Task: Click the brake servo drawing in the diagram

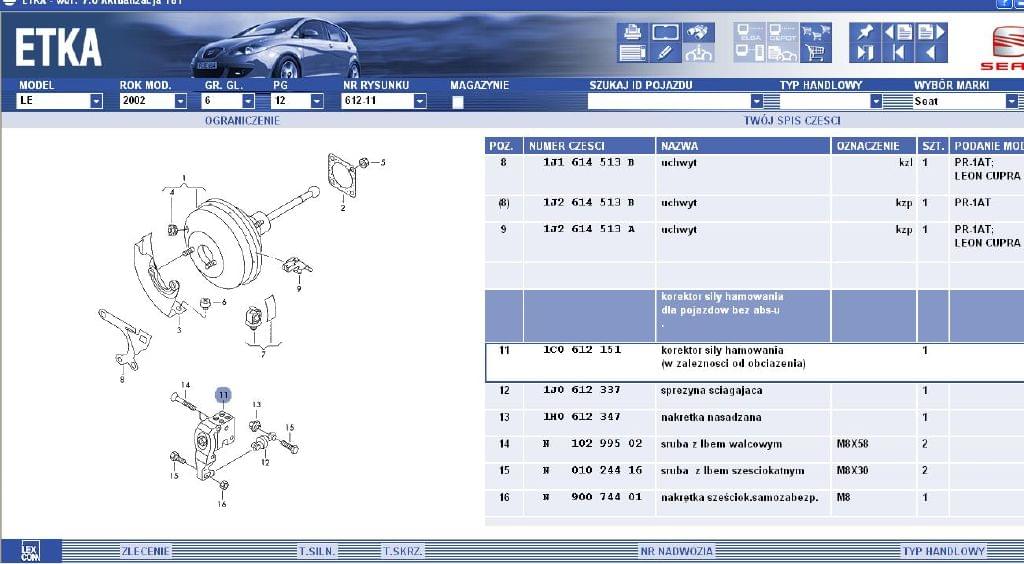Action: tap(222, 243)
